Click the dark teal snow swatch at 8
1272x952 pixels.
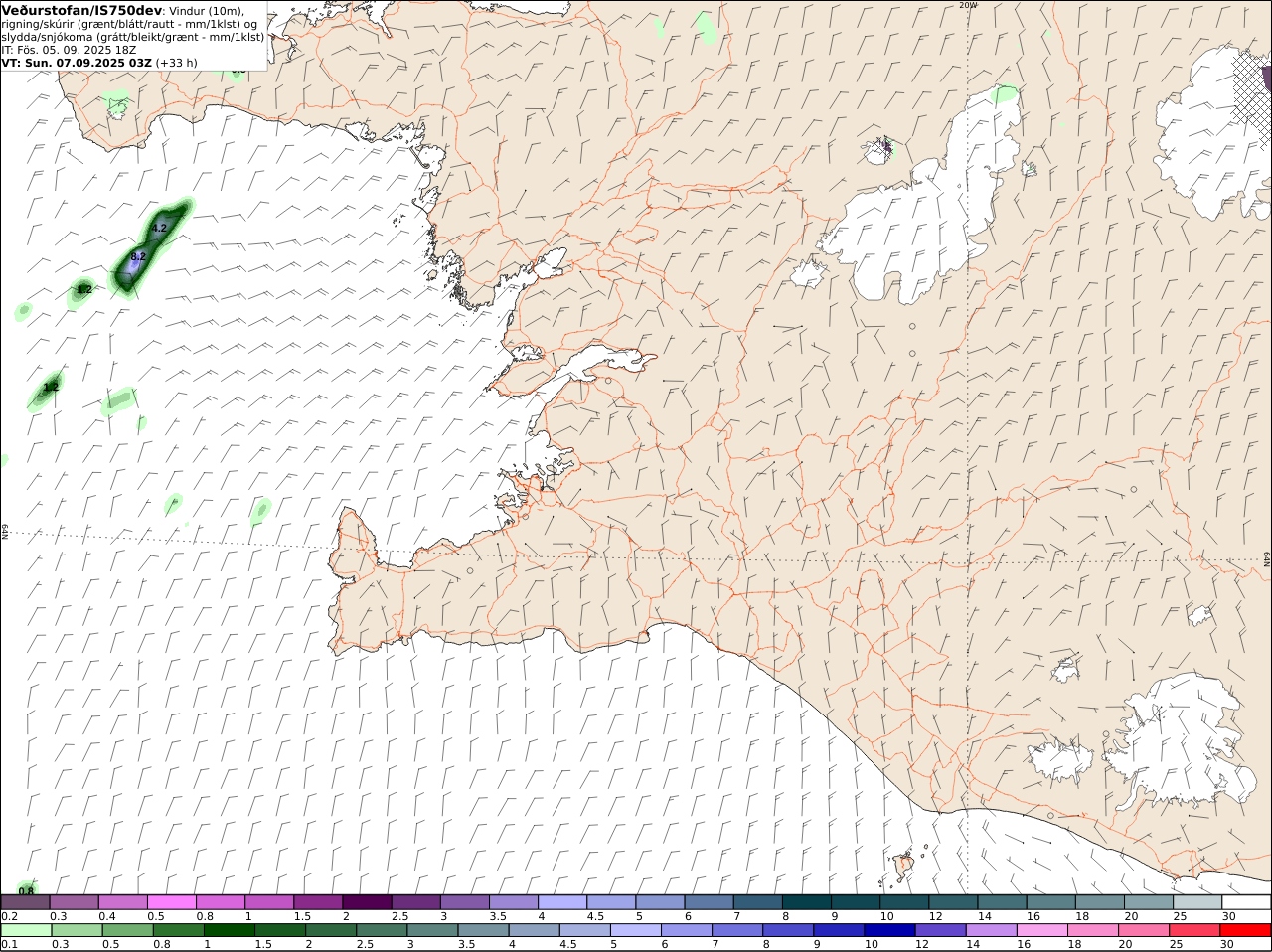pyautogui.click(x=807, y=902)
